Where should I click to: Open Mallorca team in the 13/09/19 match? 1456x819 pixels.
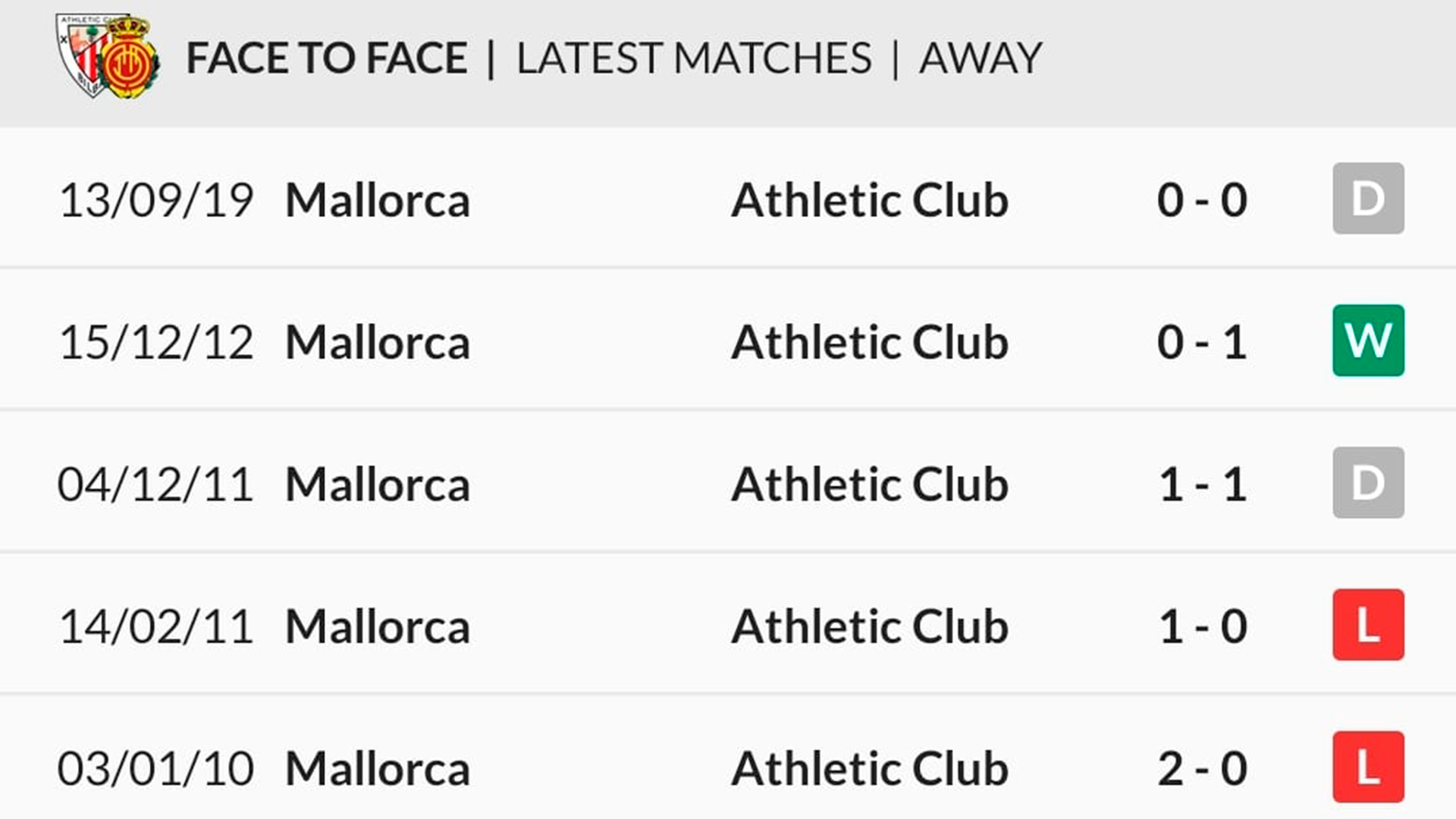(378, 200)
